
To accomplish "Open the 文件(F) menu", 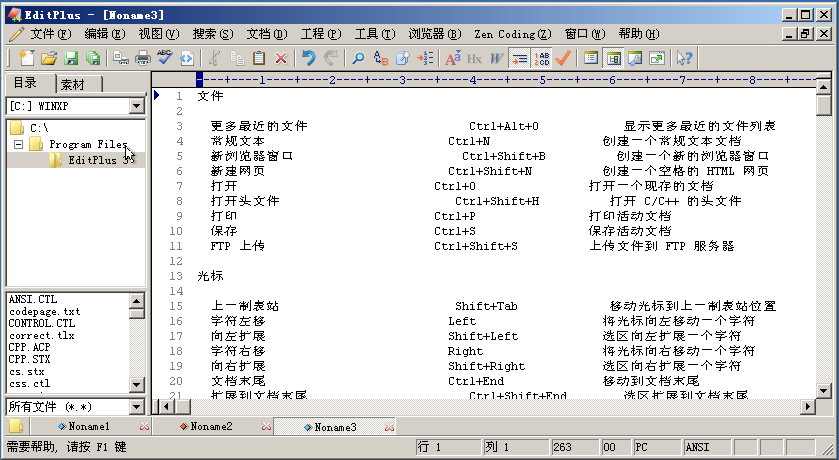I will click(x=50, y=34).
